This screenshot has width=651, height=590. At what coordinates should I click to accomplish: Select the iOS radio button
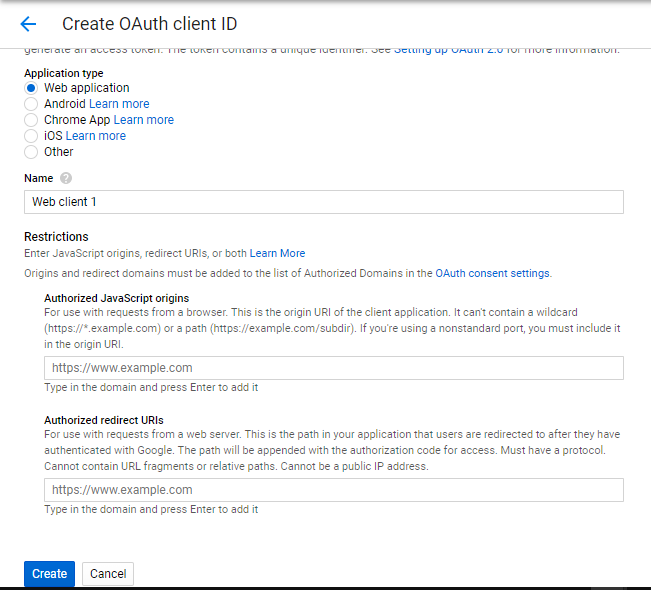point(31,136)
